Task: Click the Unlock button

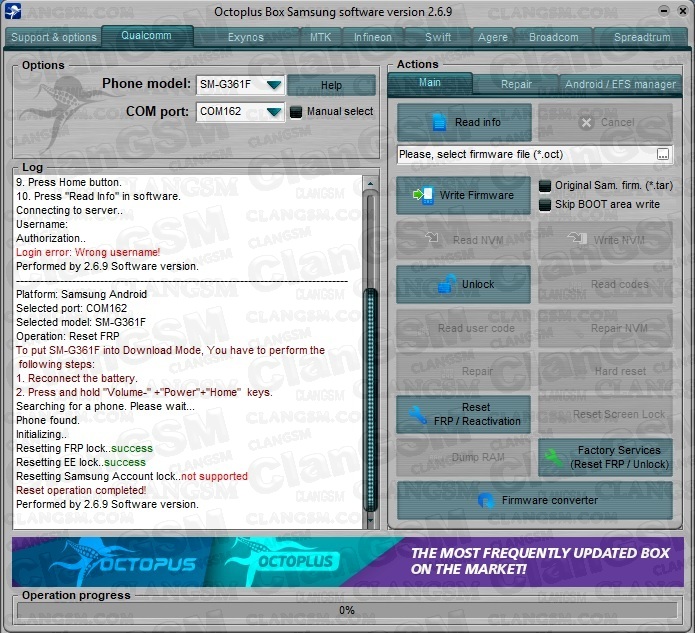Action: coord(463,284)
